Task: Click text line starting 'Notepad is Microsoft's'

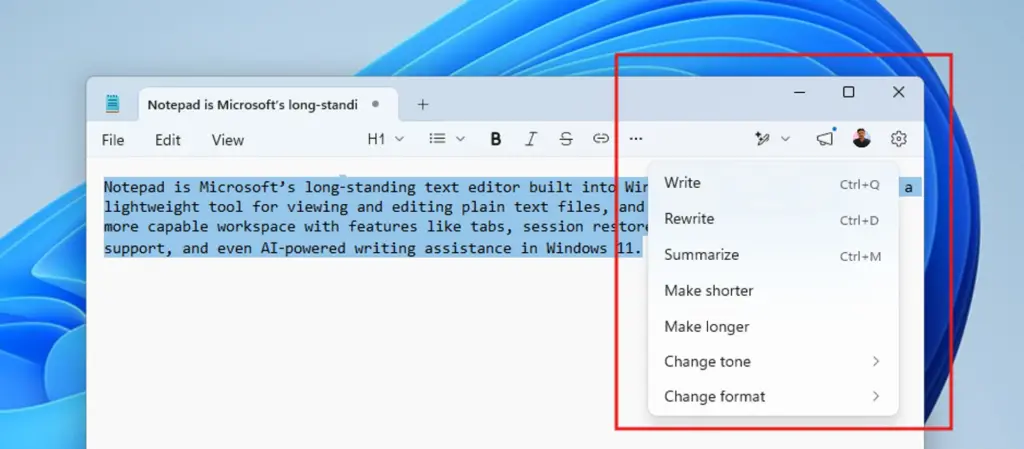Action: click(375, 187)
